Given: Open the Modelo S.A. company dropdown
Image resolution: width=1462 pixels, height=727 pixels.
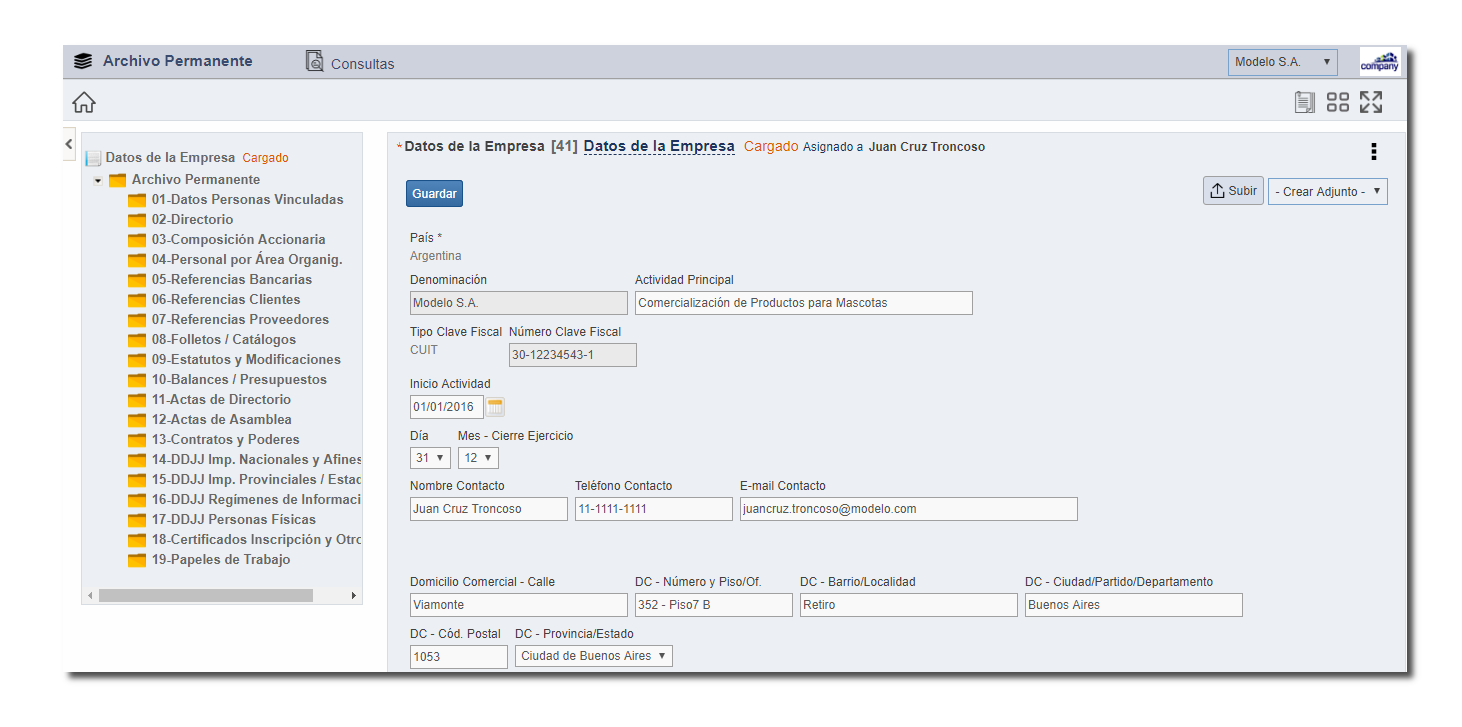Looking at the screenshot, I should tap(1282, 62).
